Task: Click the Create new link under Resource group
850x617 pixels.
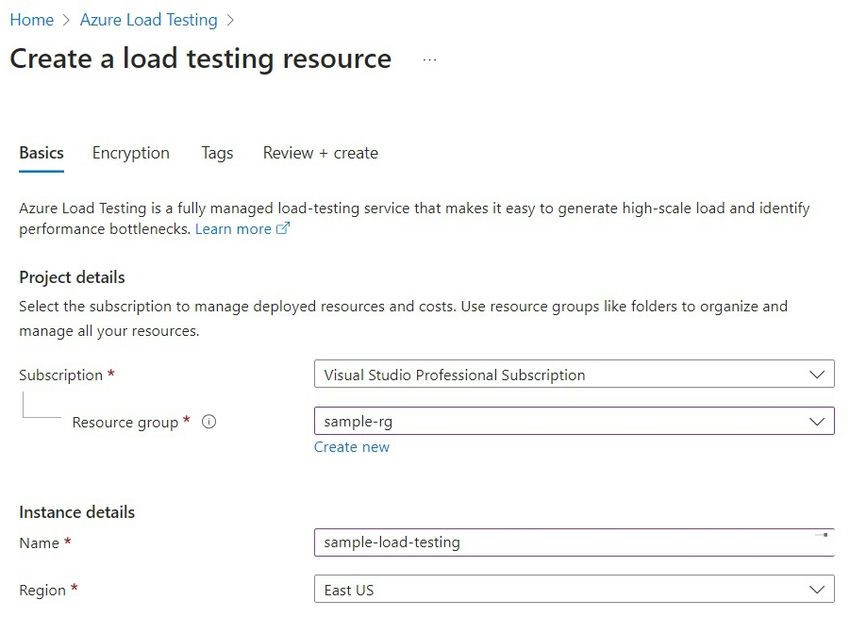Action: [352, 447]
